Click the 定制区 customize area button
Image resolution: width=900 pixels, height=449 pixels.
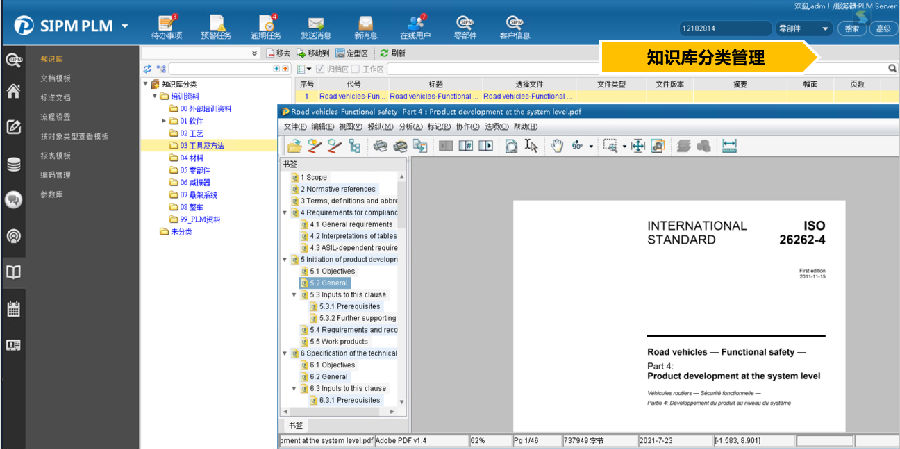pyautogui.click(x=351, y=53)
